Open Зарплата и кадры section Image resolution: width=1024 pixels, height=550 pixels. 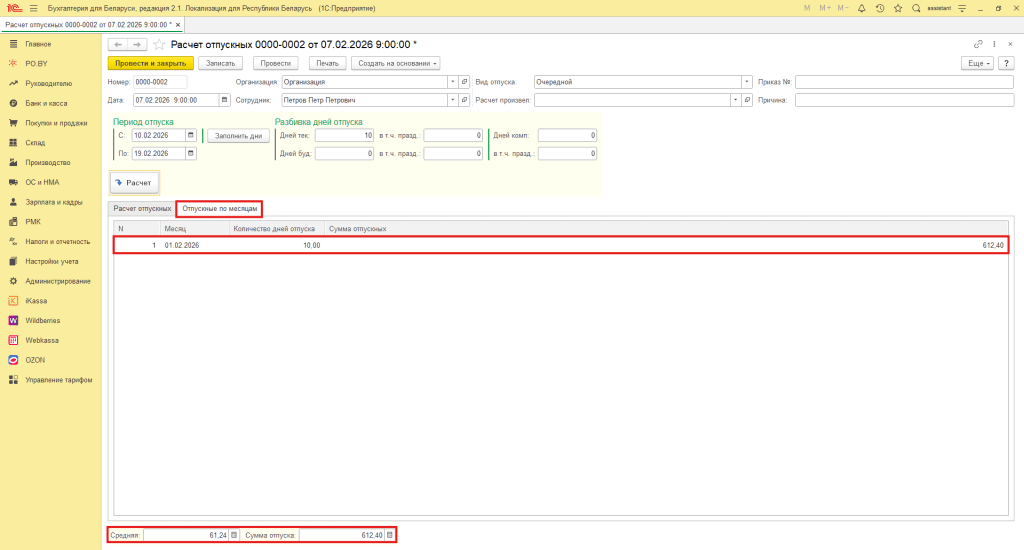coord(52,202)
